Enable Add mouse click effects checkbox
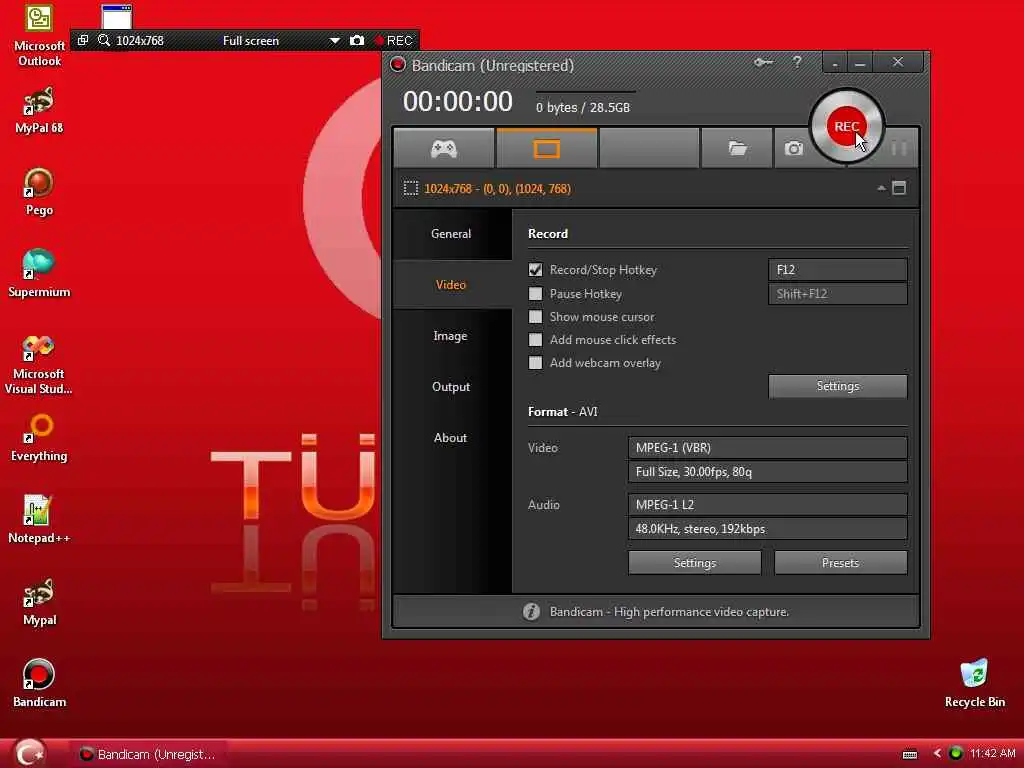Screen dimensions: 1024x768 [x=536, y=340]
